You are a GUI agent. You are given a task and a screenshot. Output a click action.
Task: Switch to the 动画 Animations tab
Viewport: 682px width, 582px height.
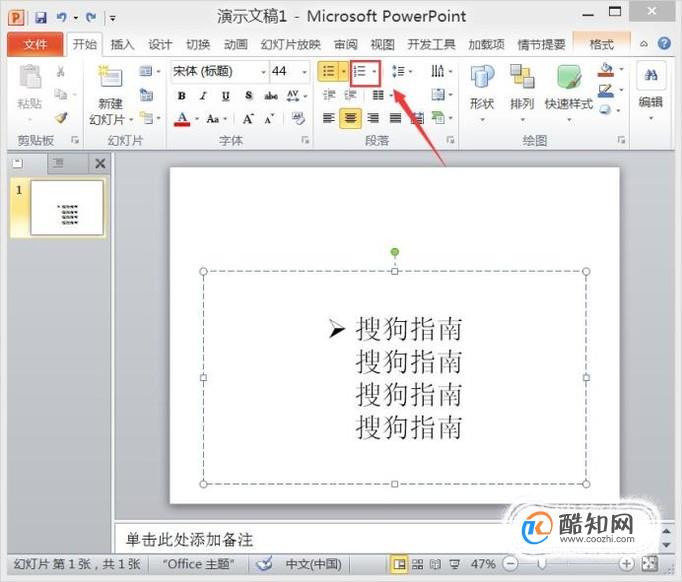pyautogui.click(x=236, y=44)
